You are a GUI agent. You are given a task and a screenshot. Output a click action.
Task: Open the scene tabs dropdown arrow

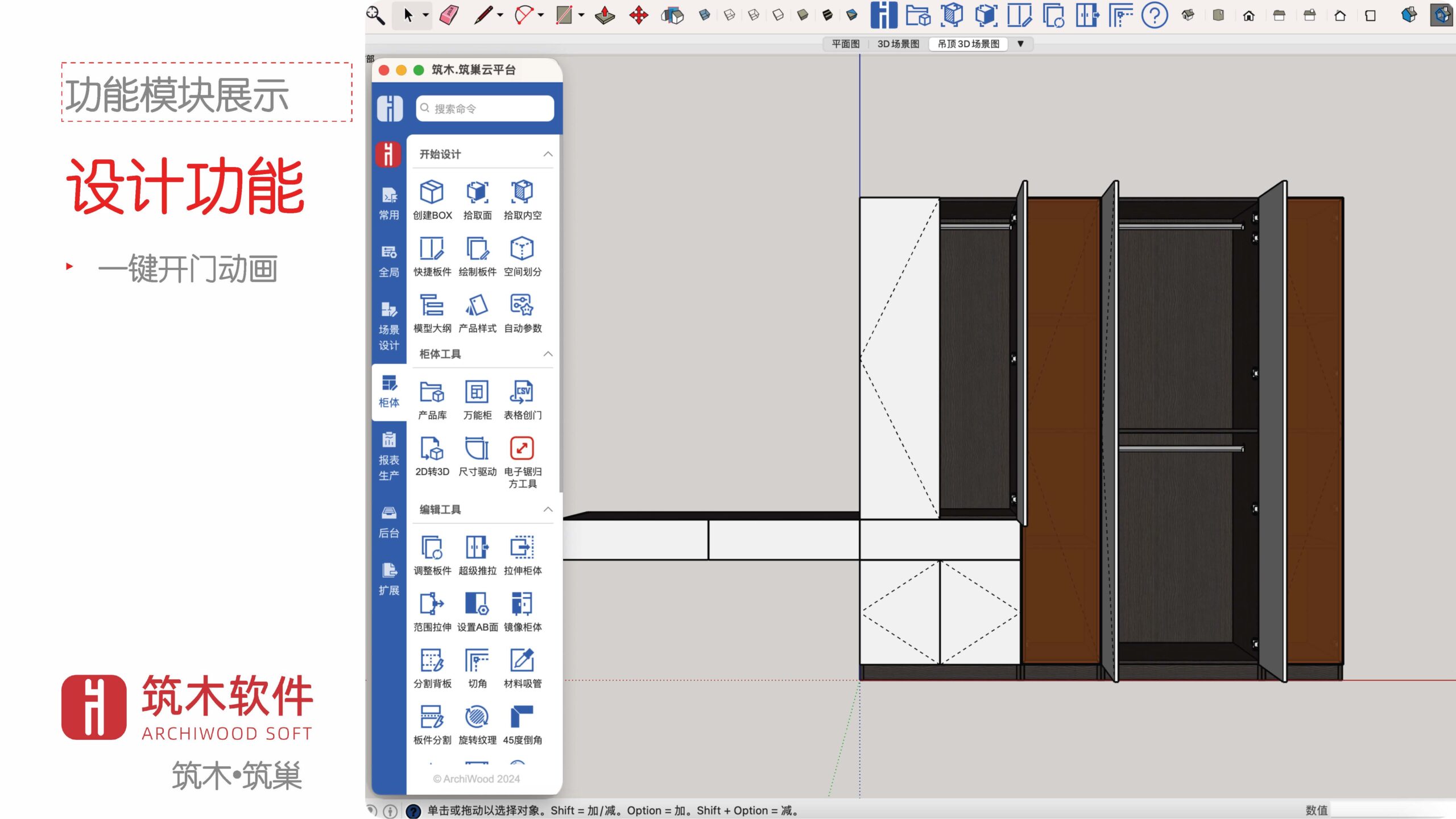pyautogui.click(x=1020, y=44)
